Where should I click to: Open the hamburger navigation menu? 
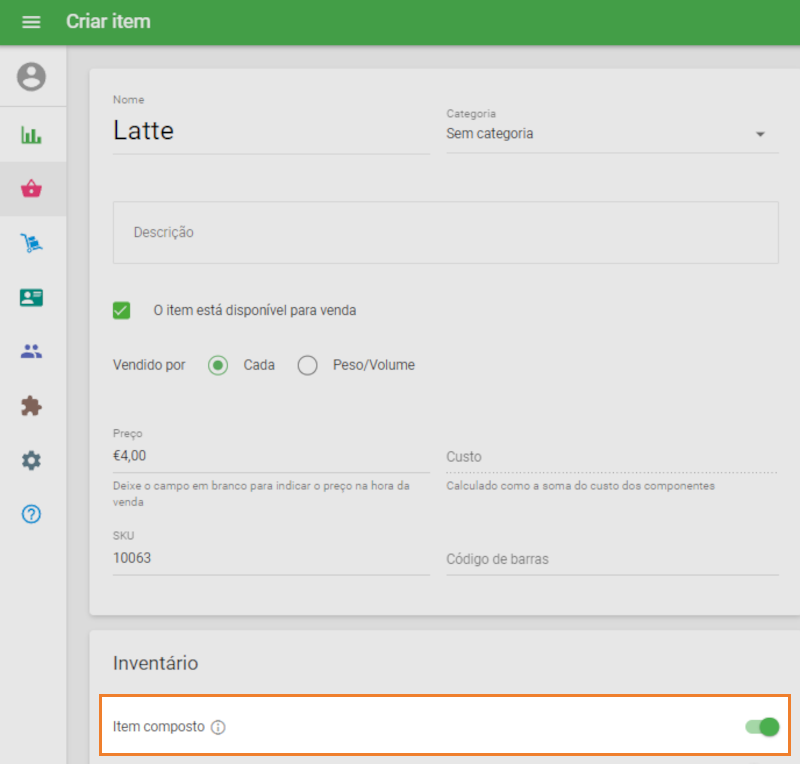click(31, 22)
